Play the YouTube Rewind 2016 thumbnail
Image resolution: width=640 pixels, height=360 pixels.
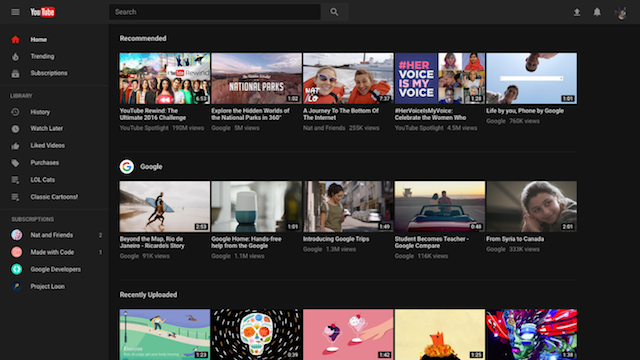click(x=164, y=78)
